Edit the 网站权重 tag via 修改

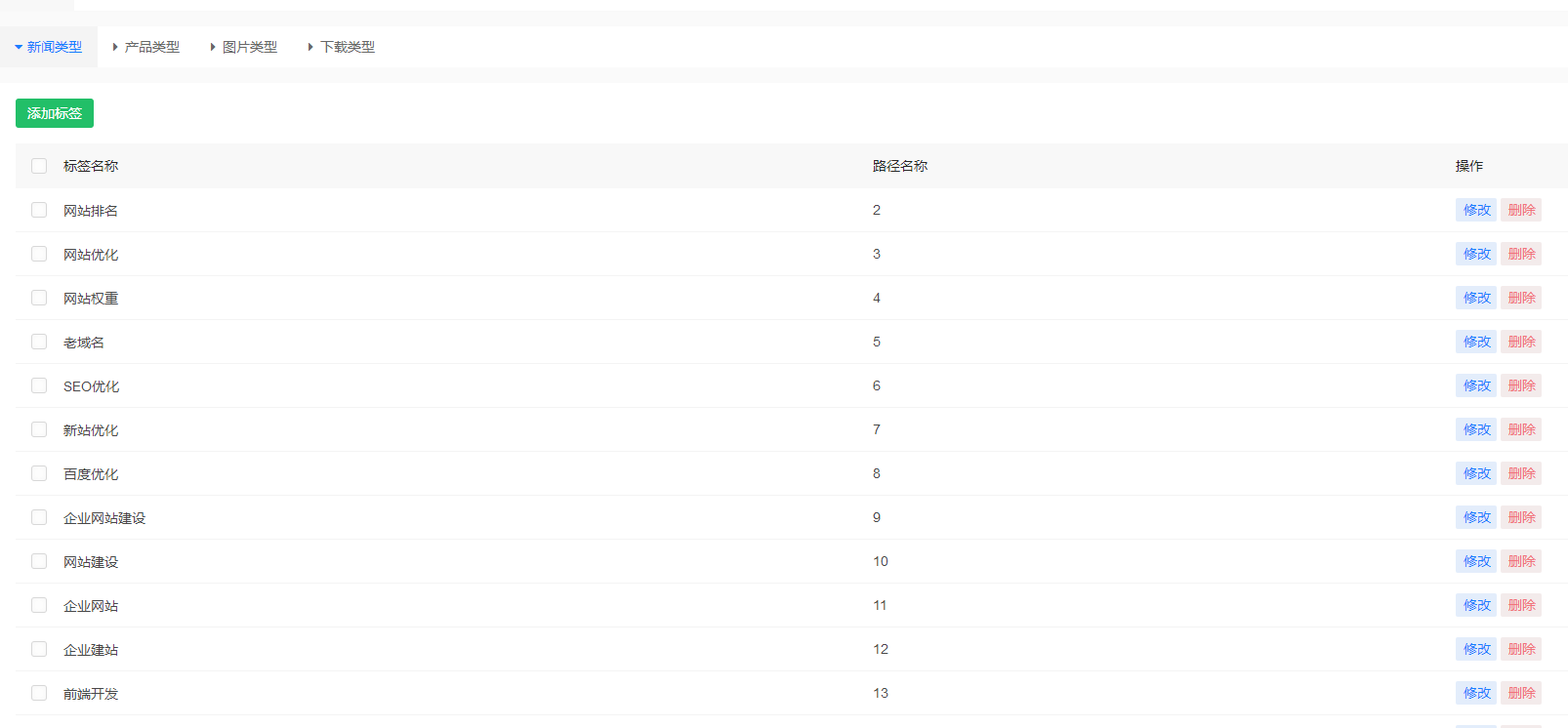coord(1476,298)
